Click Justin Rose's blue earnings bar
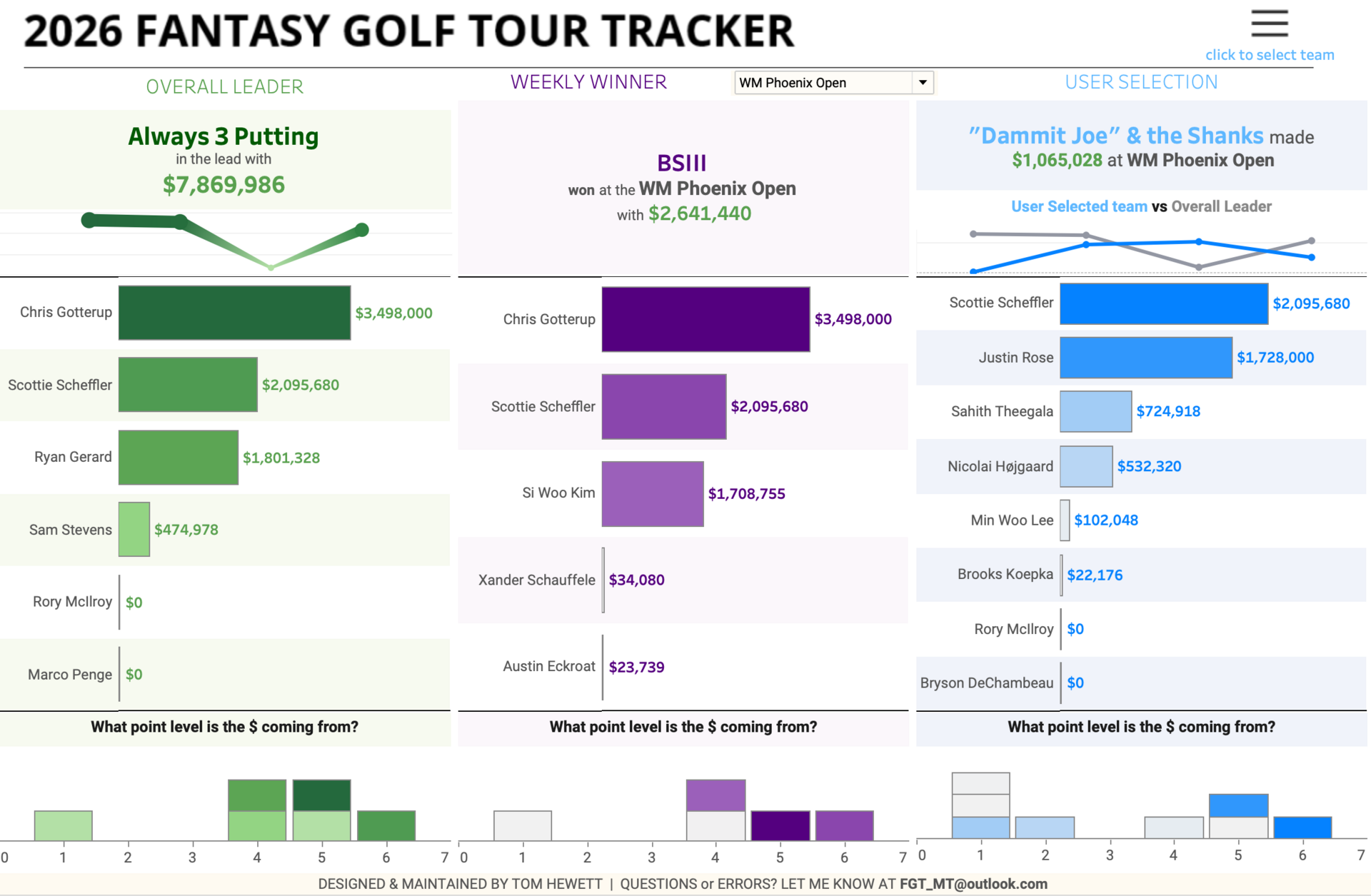 pyautogui.click(x=1145, y=358)
